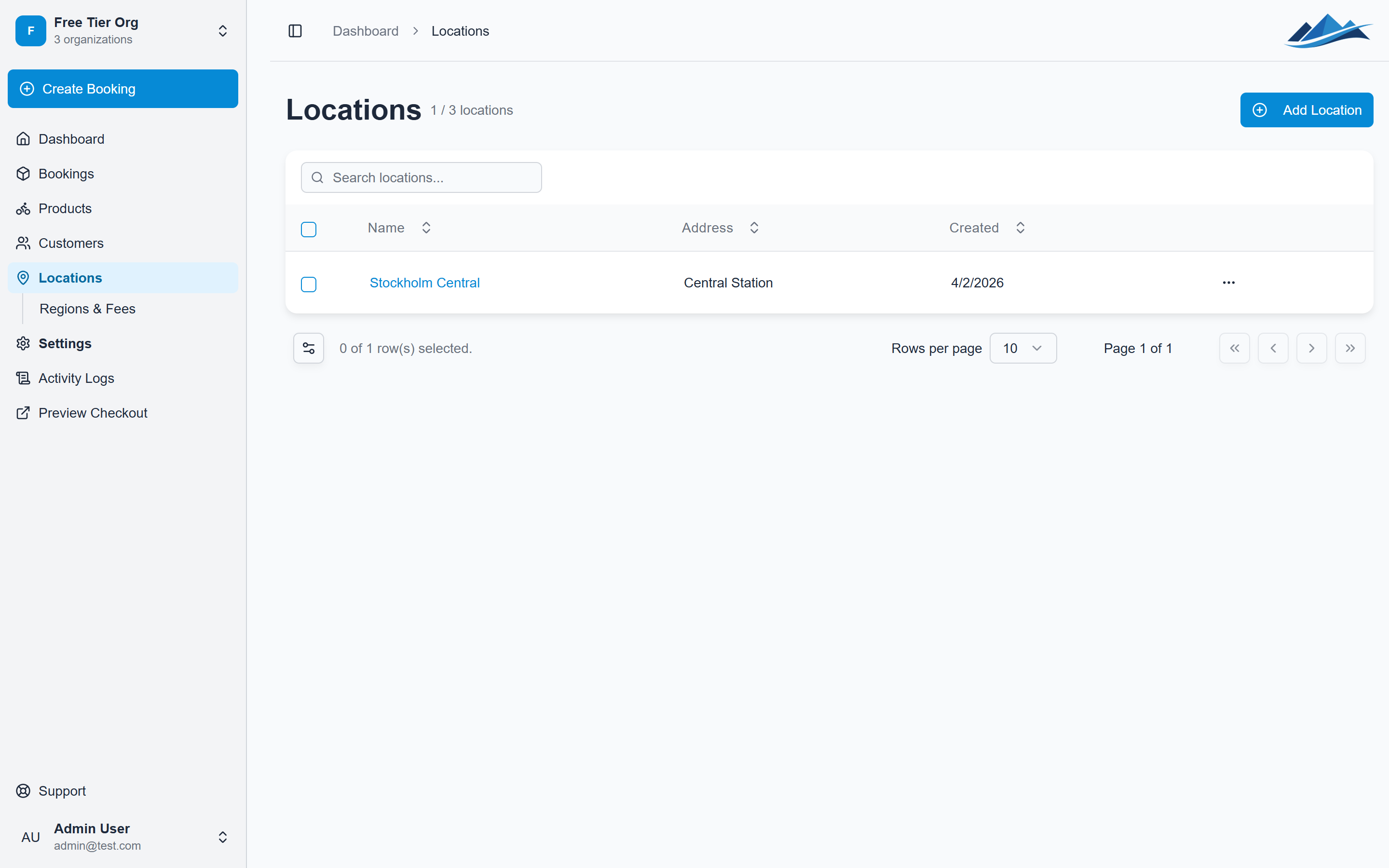
Task: Go to the next page
Action: [x=1311, y=349]
